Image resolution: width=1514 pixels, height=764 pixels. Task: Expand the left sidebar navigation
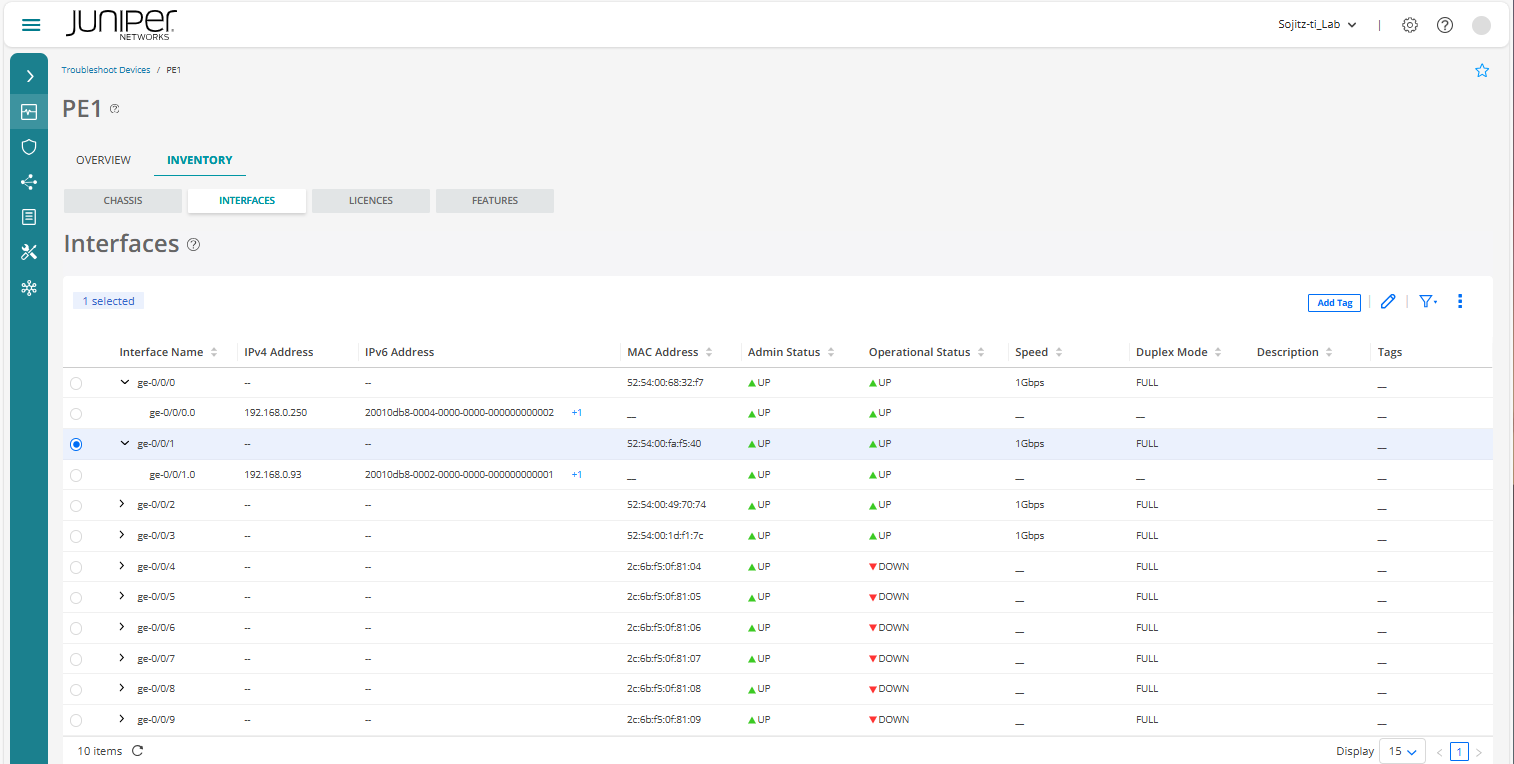[29, 76]
